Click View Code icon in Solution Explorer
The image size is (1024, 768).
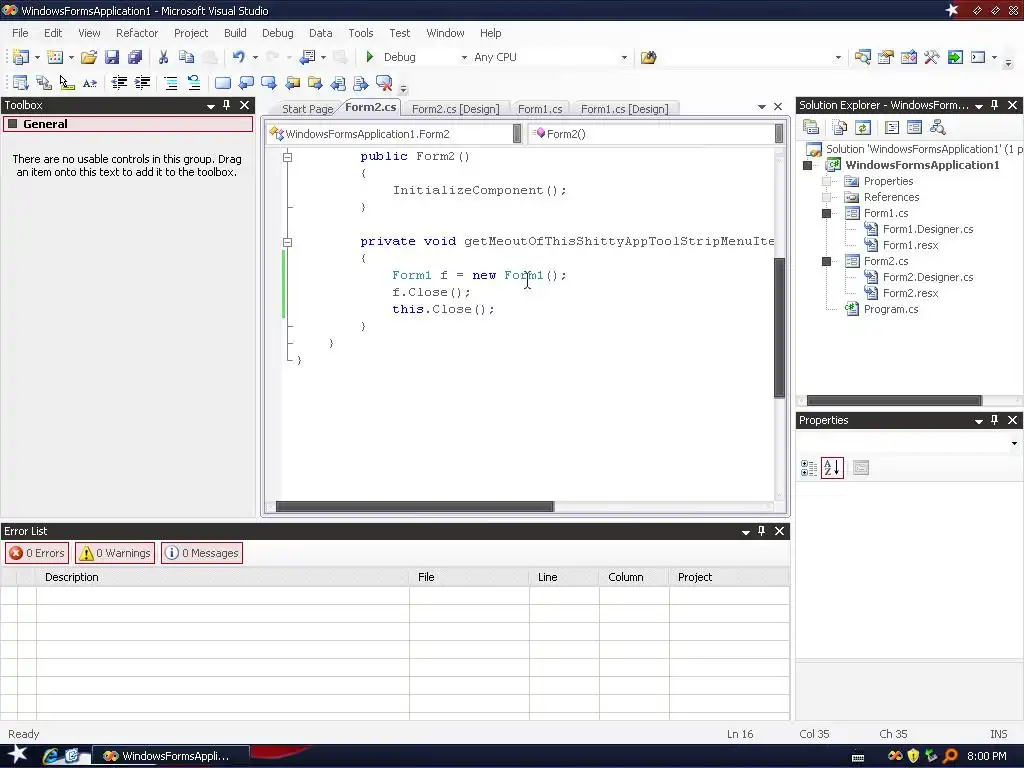click(x=891, y=127)
